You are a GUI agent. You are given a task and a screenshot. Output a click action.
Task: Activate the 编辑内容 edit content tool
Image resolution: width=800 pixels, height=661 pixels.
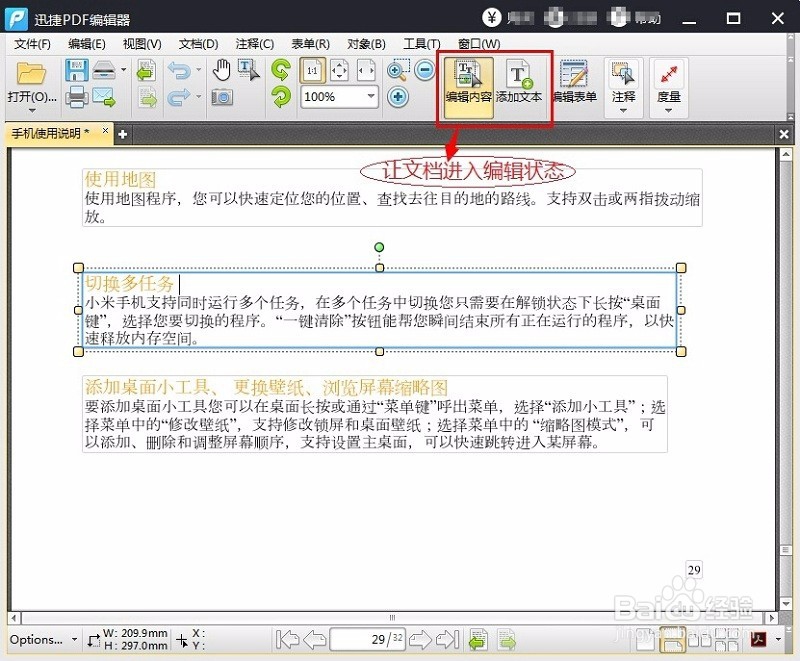(468, 87)
